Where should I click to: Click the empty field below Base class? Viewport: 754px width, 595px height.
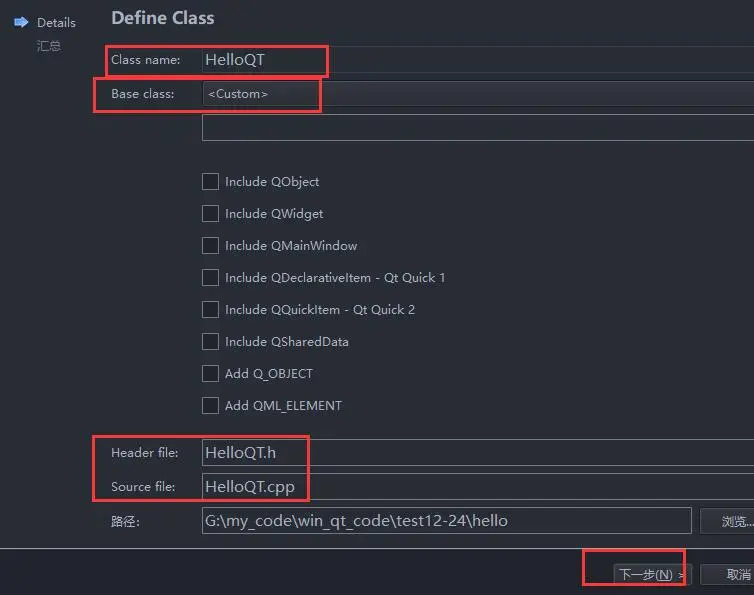coord(476,128)
